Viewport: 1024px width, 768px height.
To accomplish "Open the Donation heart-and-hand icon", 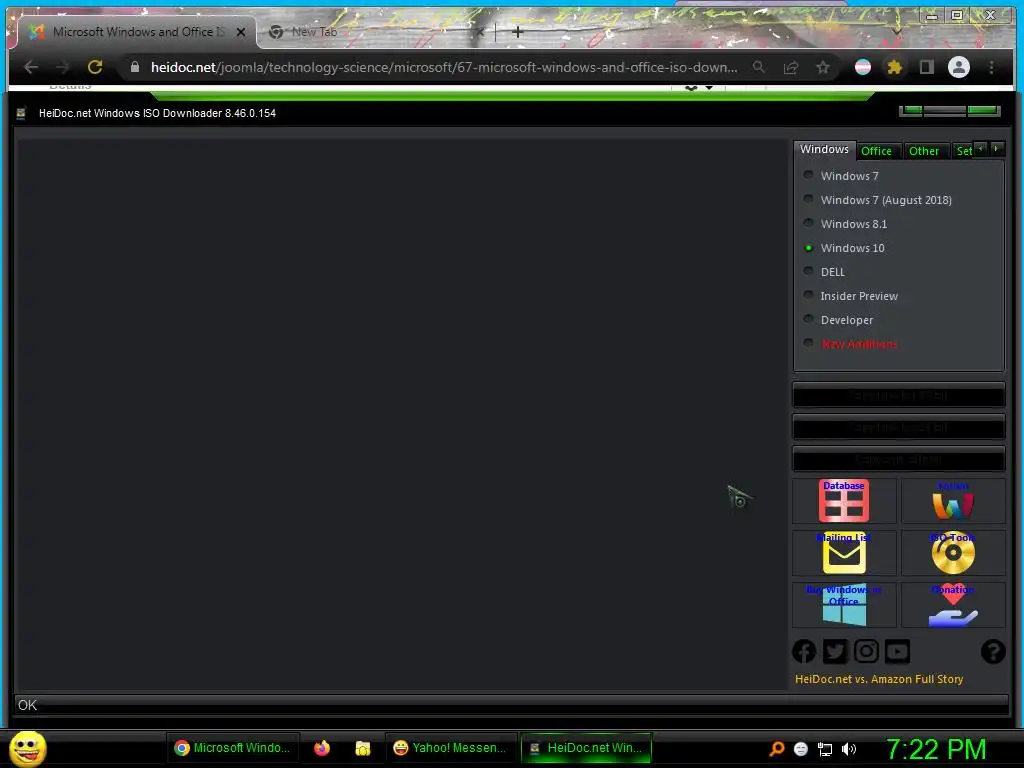I will click(x=953, y=605).
